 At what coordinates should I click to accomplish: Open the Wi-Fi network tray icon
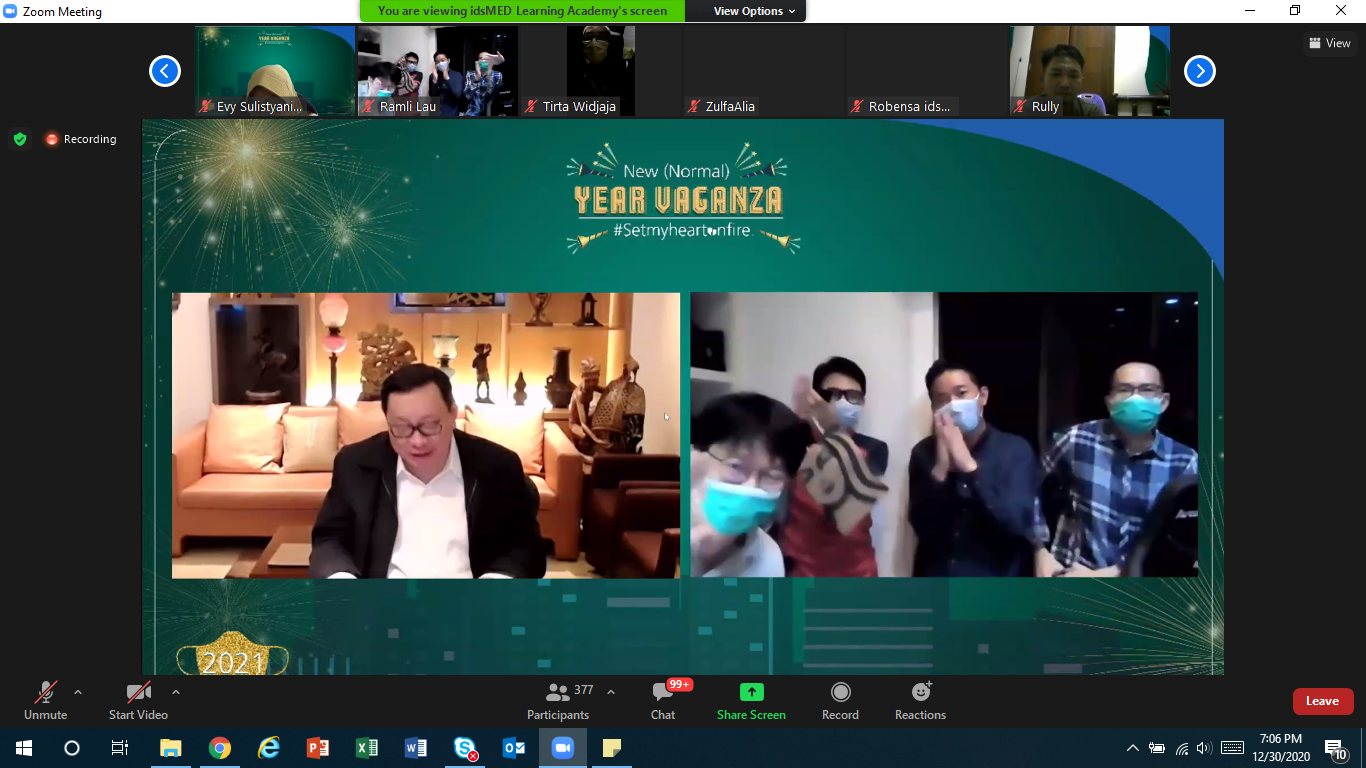(x=1182, y=747)
